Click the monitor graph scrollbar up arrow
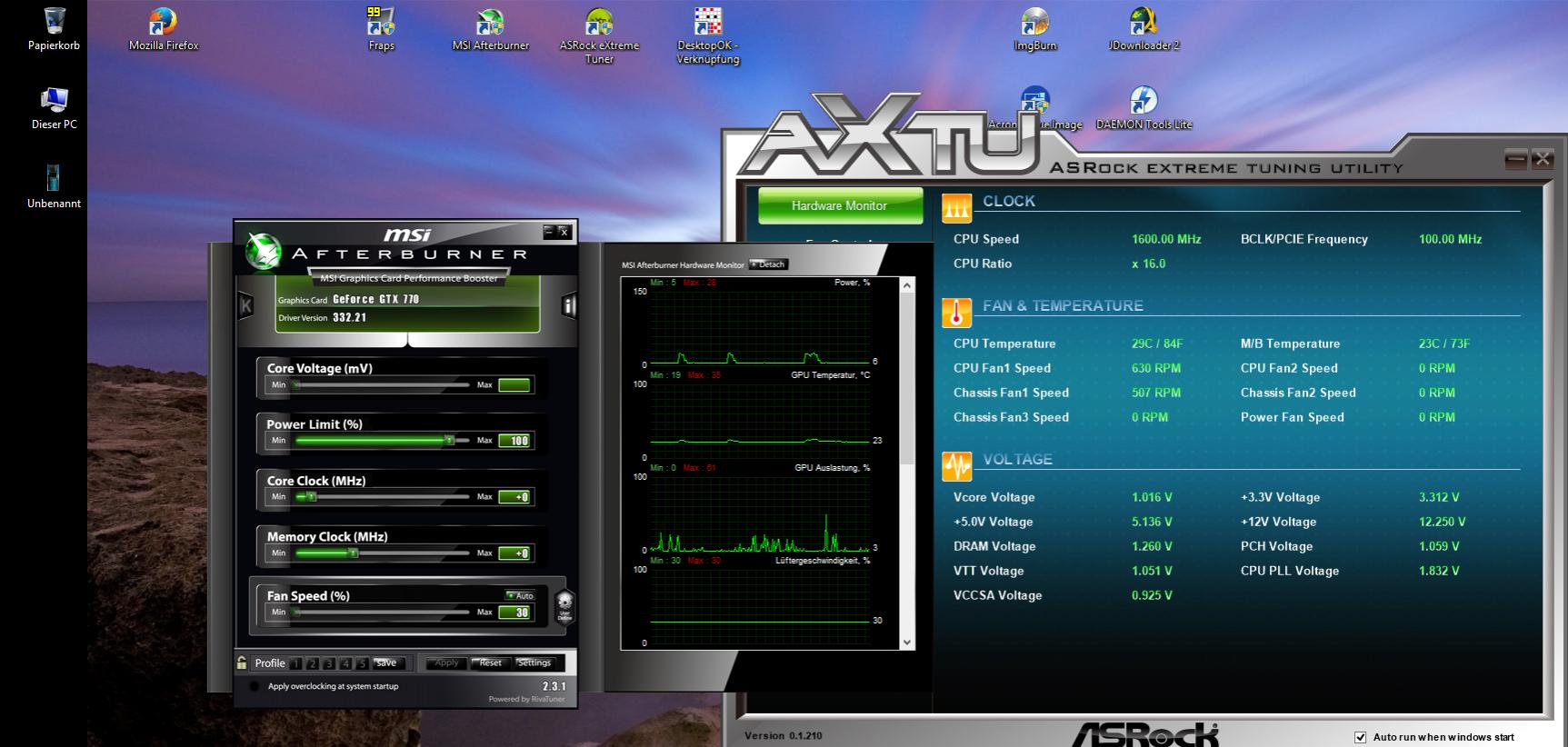The image size is (1568, 747). 906,285
